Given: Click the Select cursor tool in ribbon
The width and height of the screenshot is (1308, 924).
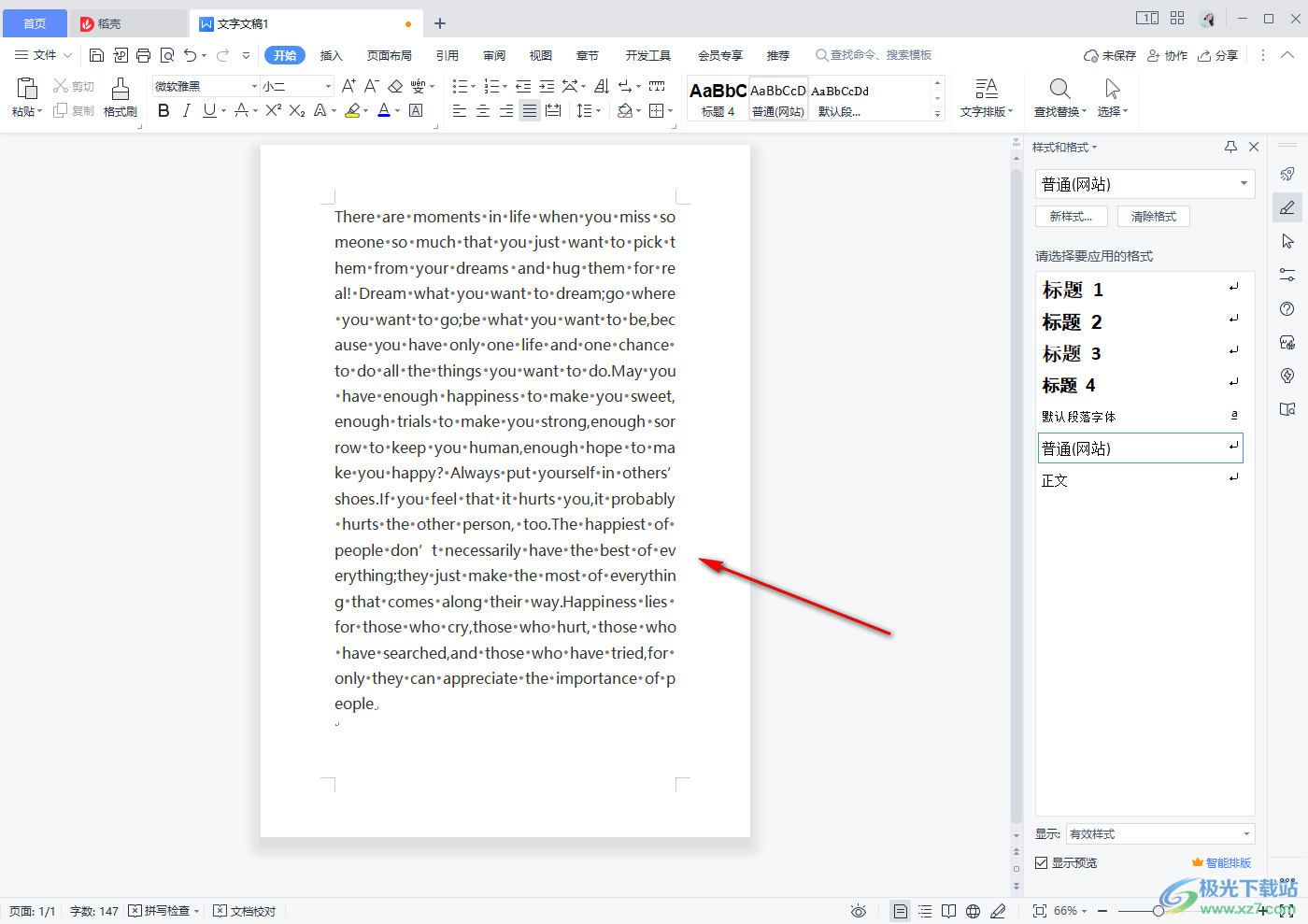Looking at the screenshot, I should coord(1112,89).
